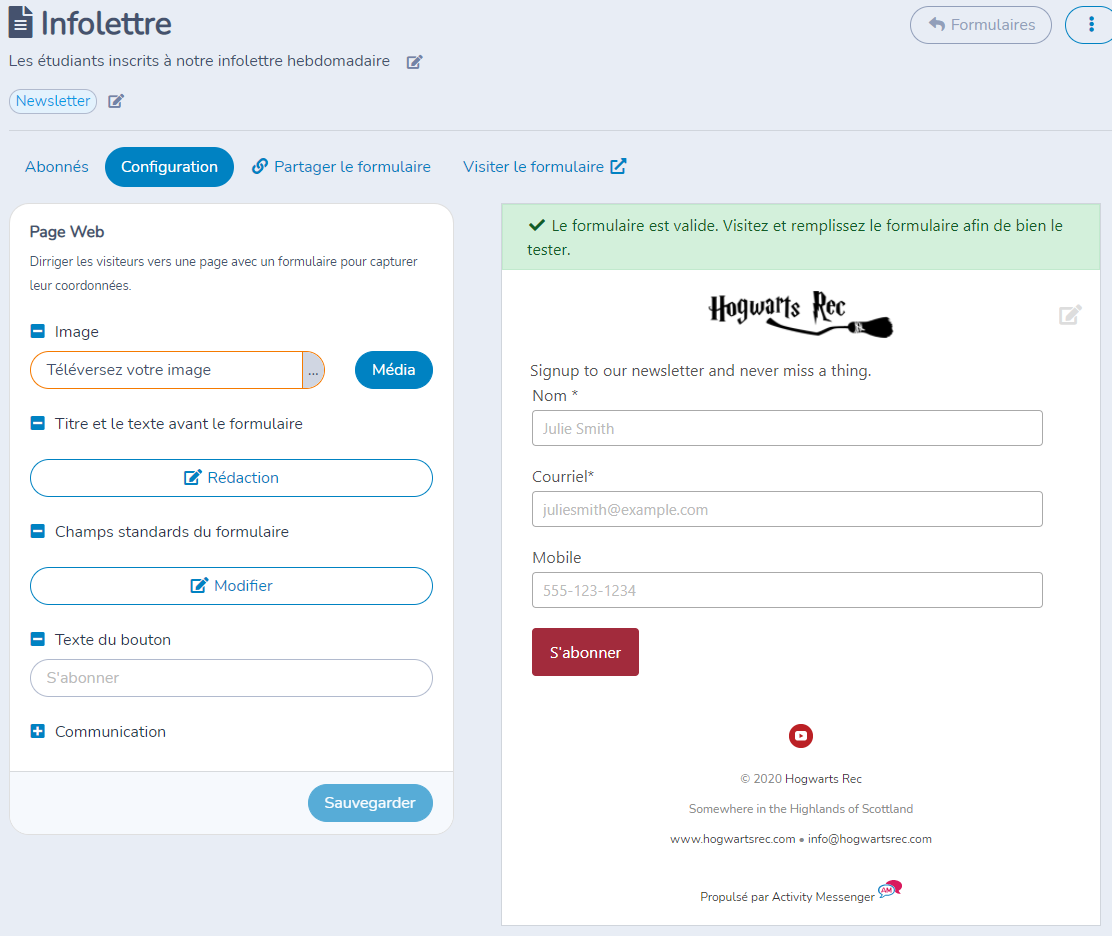Click Propulsé par Activity Messenger text

click(787, 897)
